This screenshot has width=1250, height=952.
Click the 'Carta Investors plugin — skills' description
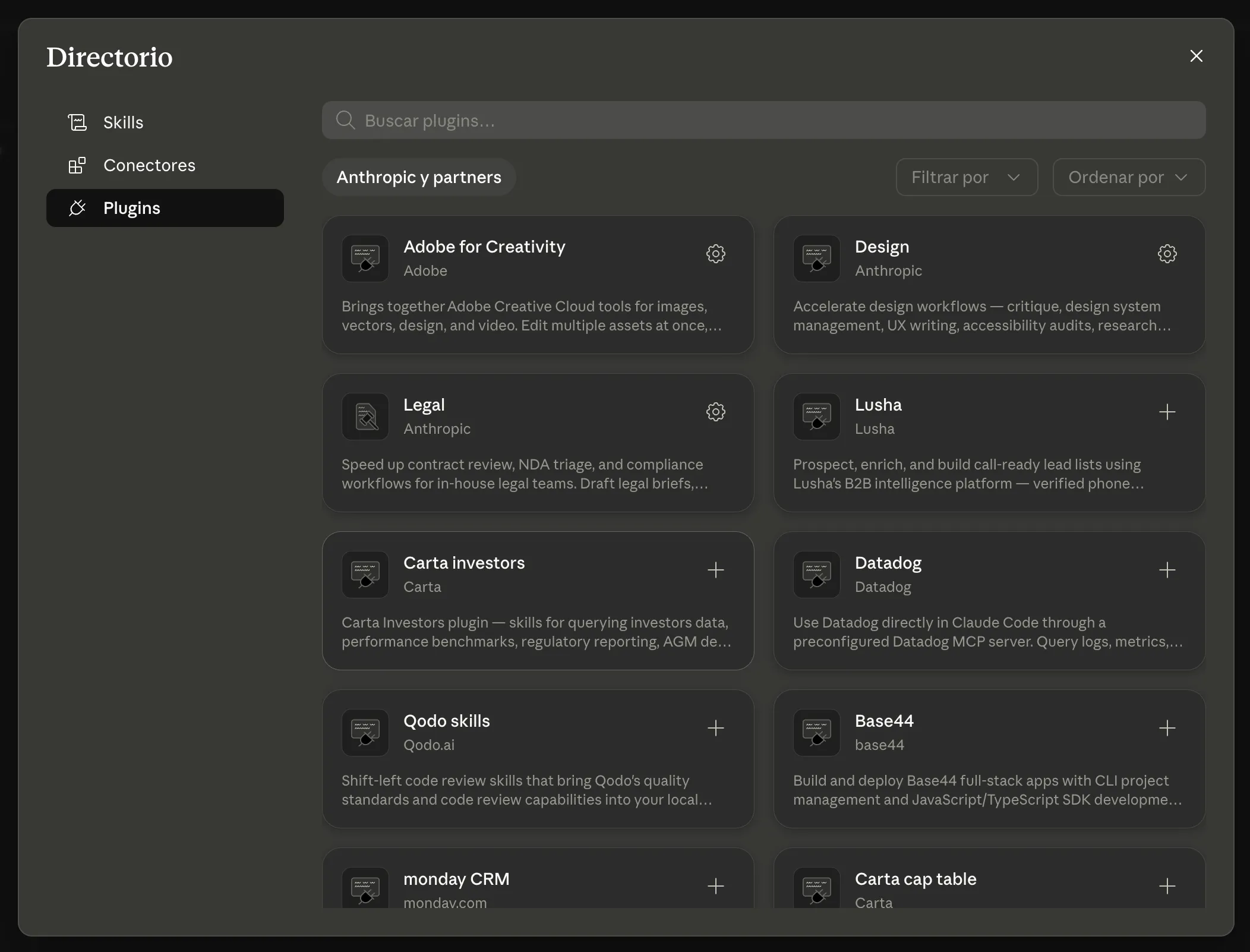tap(536, 632)
